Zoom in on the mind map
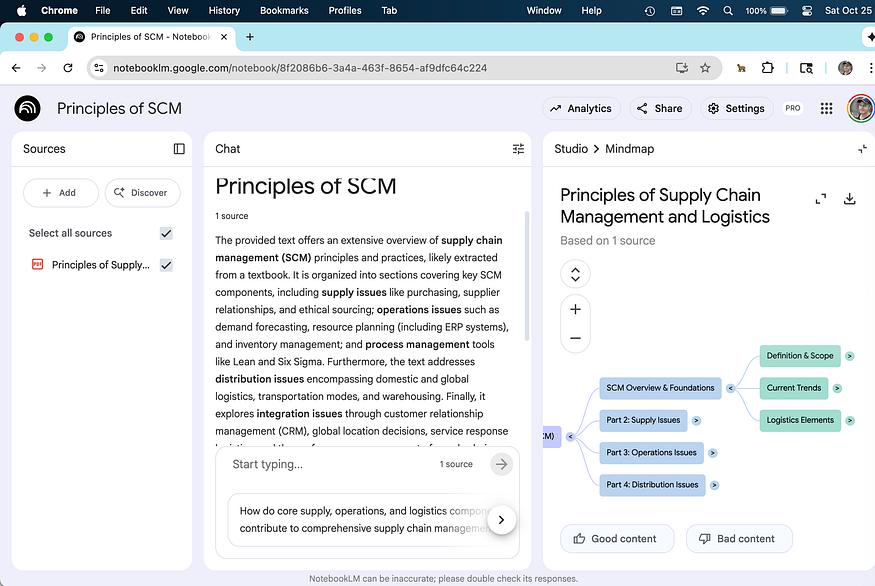875x586 pixels. click(575, 310)
